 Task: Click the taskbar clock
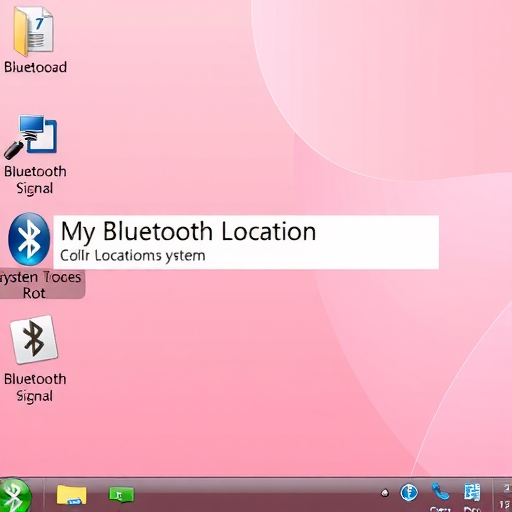pos(505,496)
